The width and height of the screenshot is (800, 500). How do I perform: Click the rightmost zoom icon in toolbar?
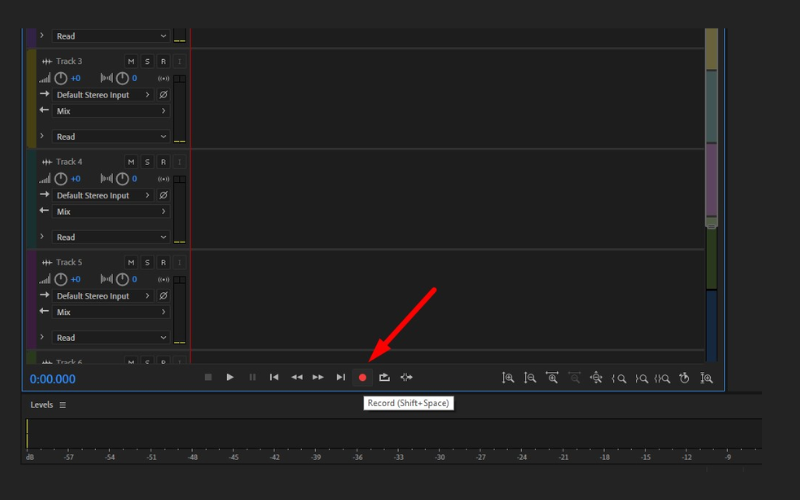point(706,378)
